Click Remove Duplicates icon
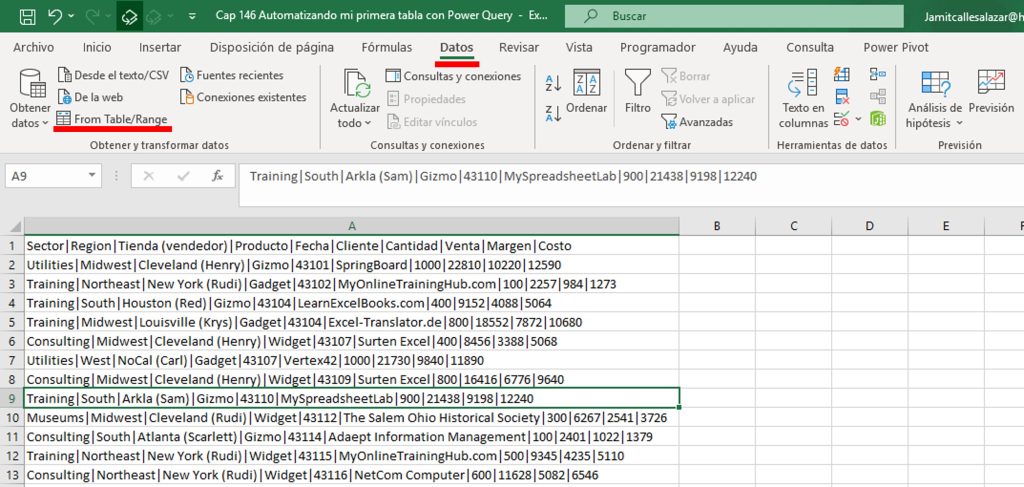The height and width of the screenshot is (487, 1024). click(842, 97)
